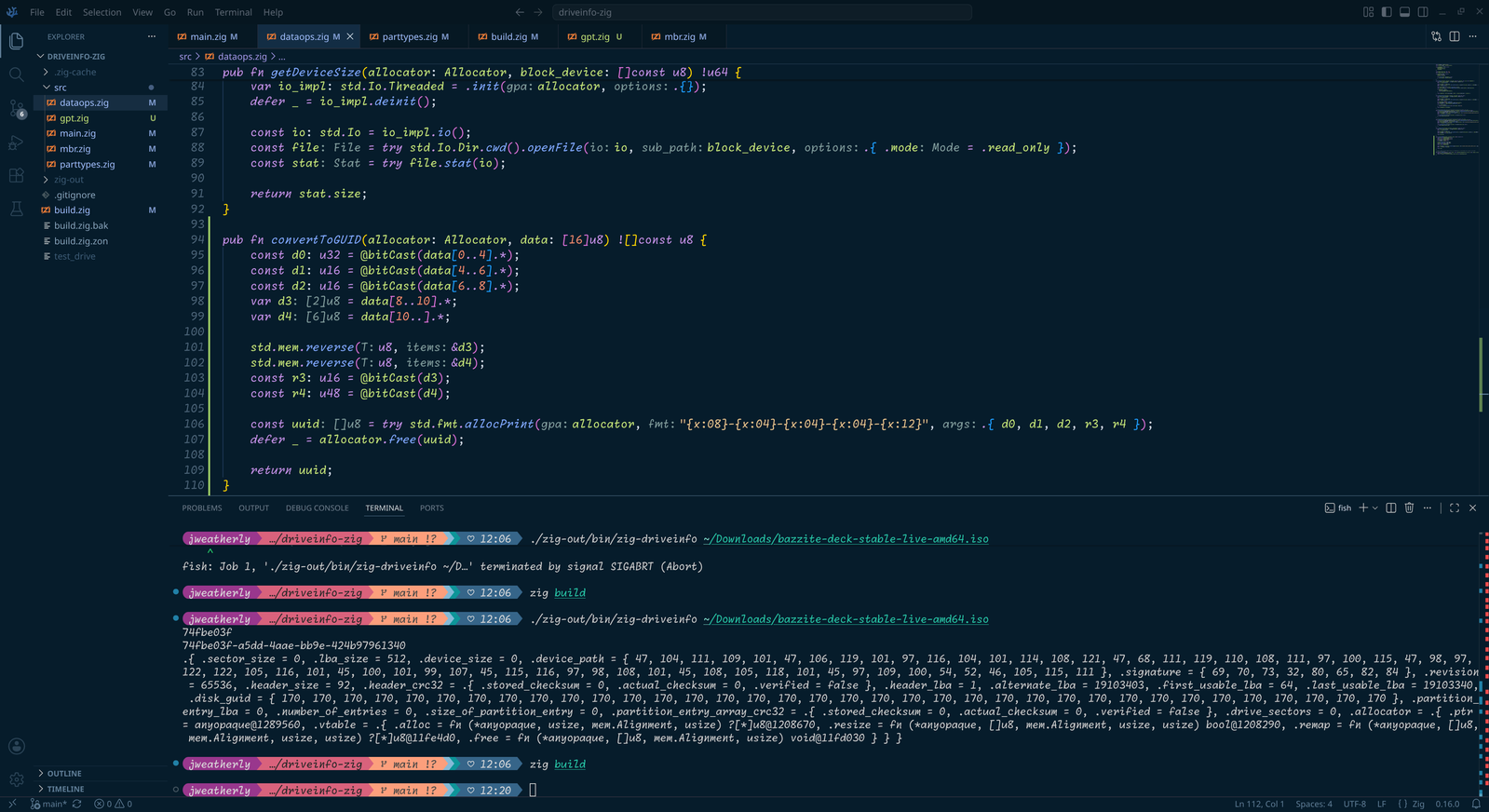Viewport: 1489px width, 812px height.
Task: Change encoding via UTF-8 status item
Action: [x=1355, y=804]
